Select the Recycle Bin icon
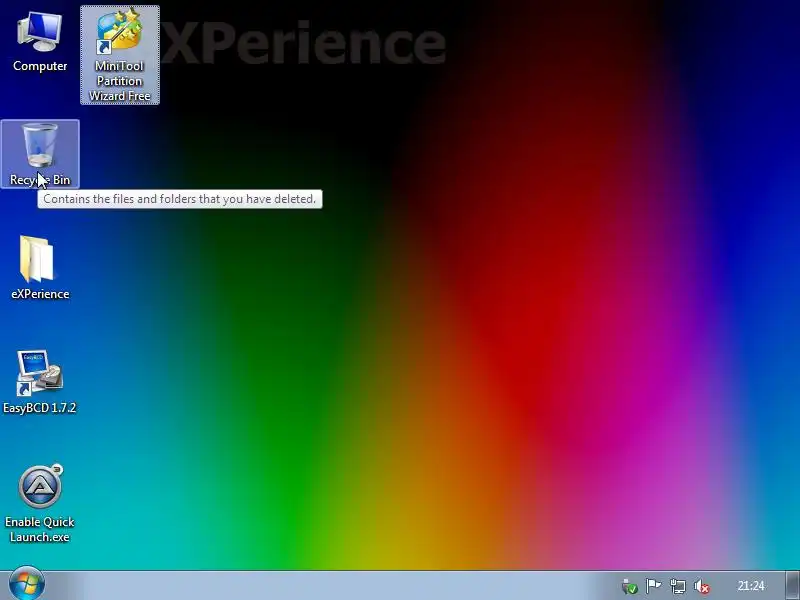 [x=40, y=154]
